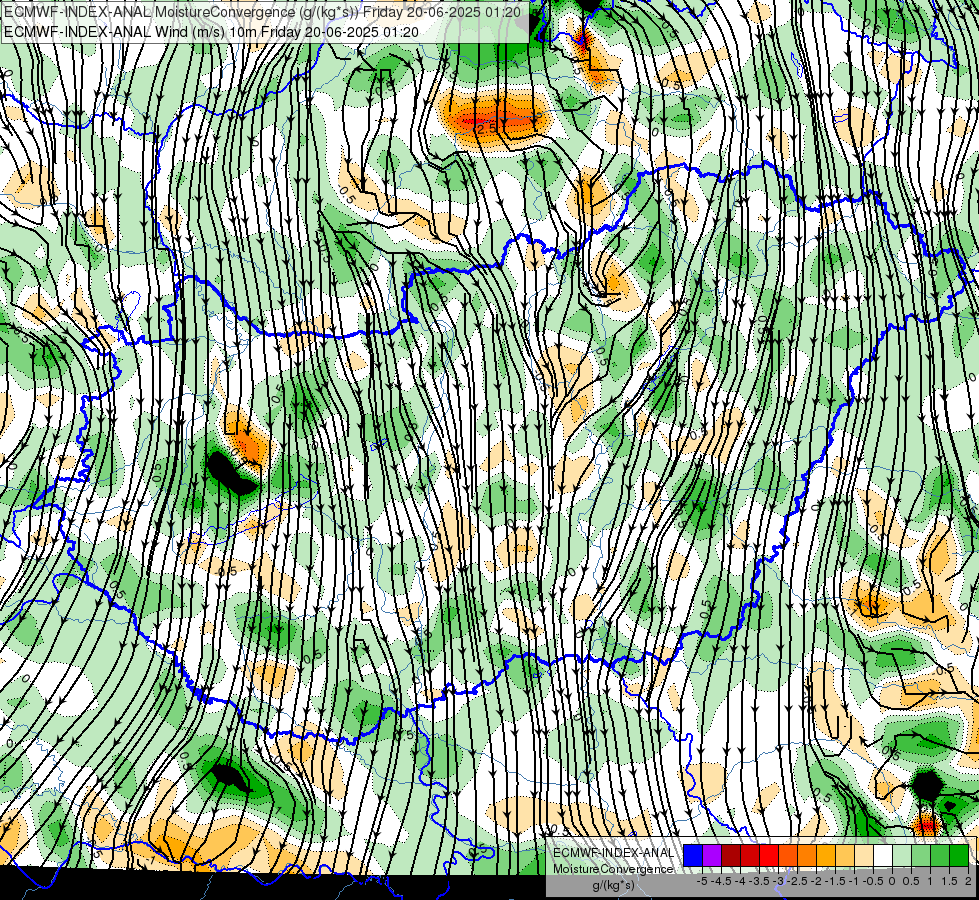Click the -1.5 value on the legend scale
This screenshot has height=900, width=979.
pos(835,881)
